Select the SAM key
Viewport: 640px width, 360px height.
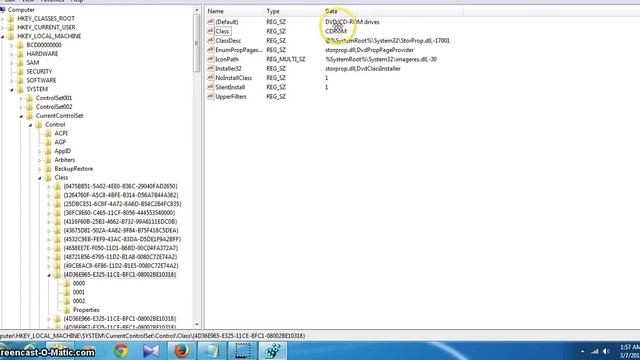click(x=33, y=62)
